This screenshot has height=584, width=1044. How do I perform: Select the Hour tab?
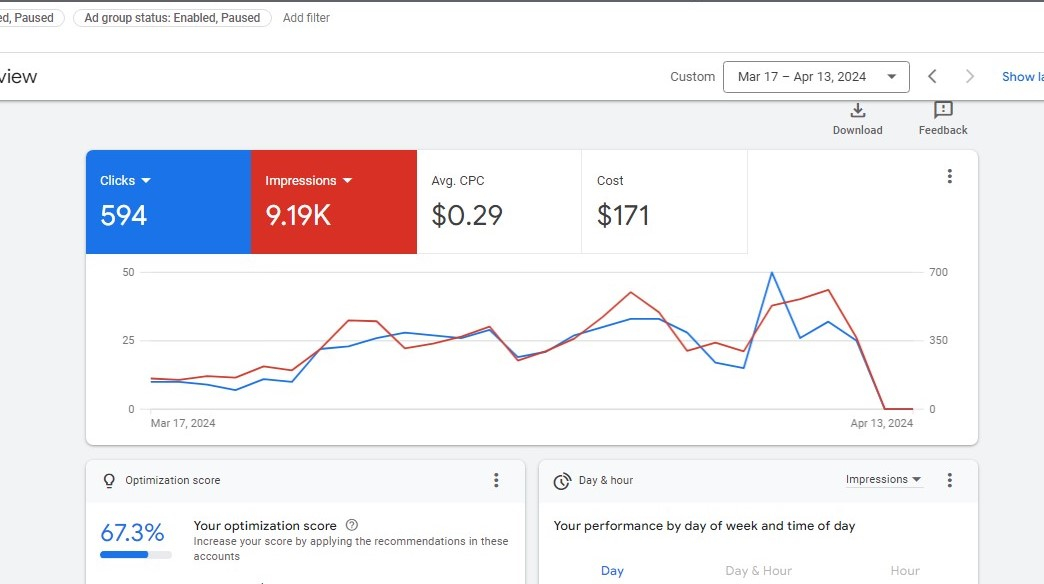[904, 571]
